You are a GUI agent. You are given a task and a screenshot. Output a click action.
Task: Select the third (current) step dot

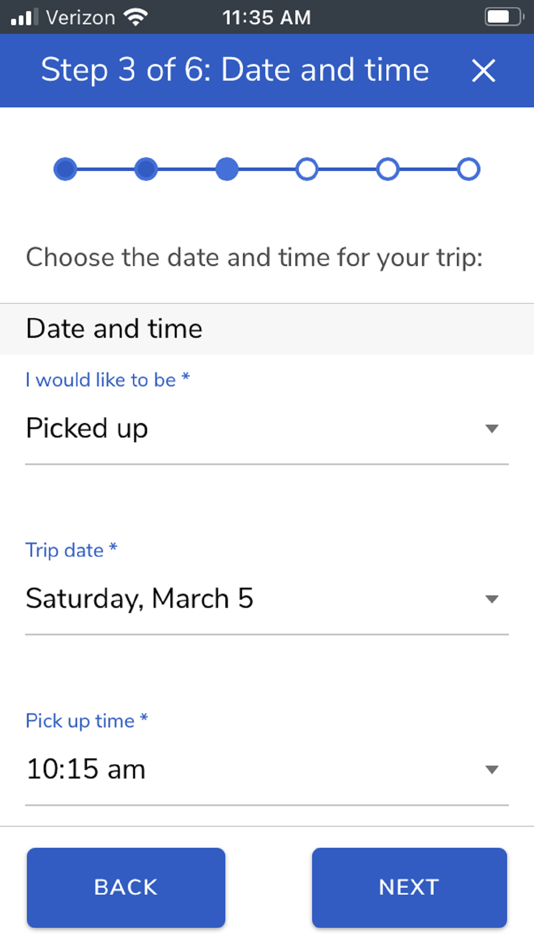227,169
